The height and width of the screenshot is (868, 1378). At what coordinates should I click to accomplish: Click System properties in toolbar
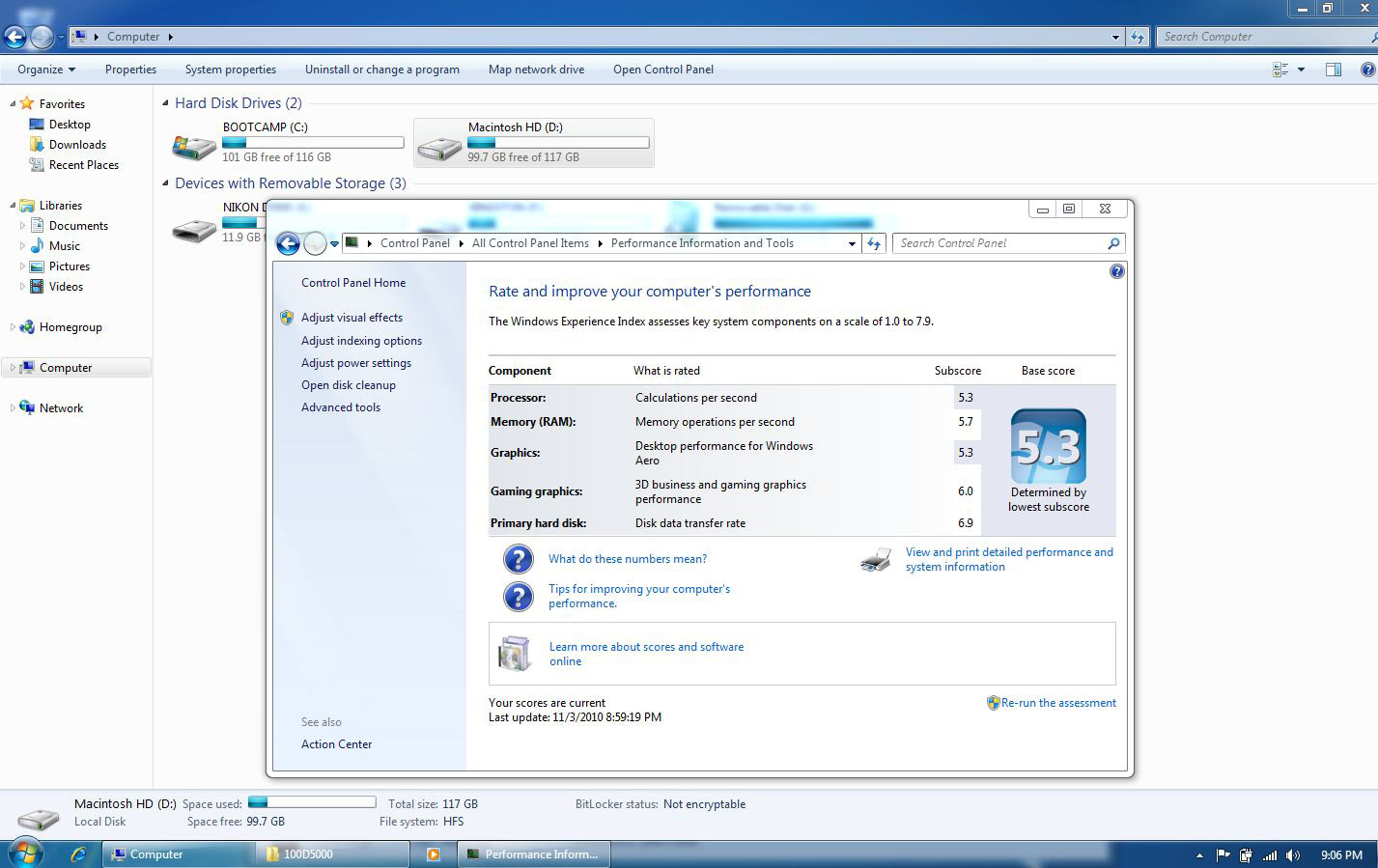pyautogui.click(x=231, y=70)
